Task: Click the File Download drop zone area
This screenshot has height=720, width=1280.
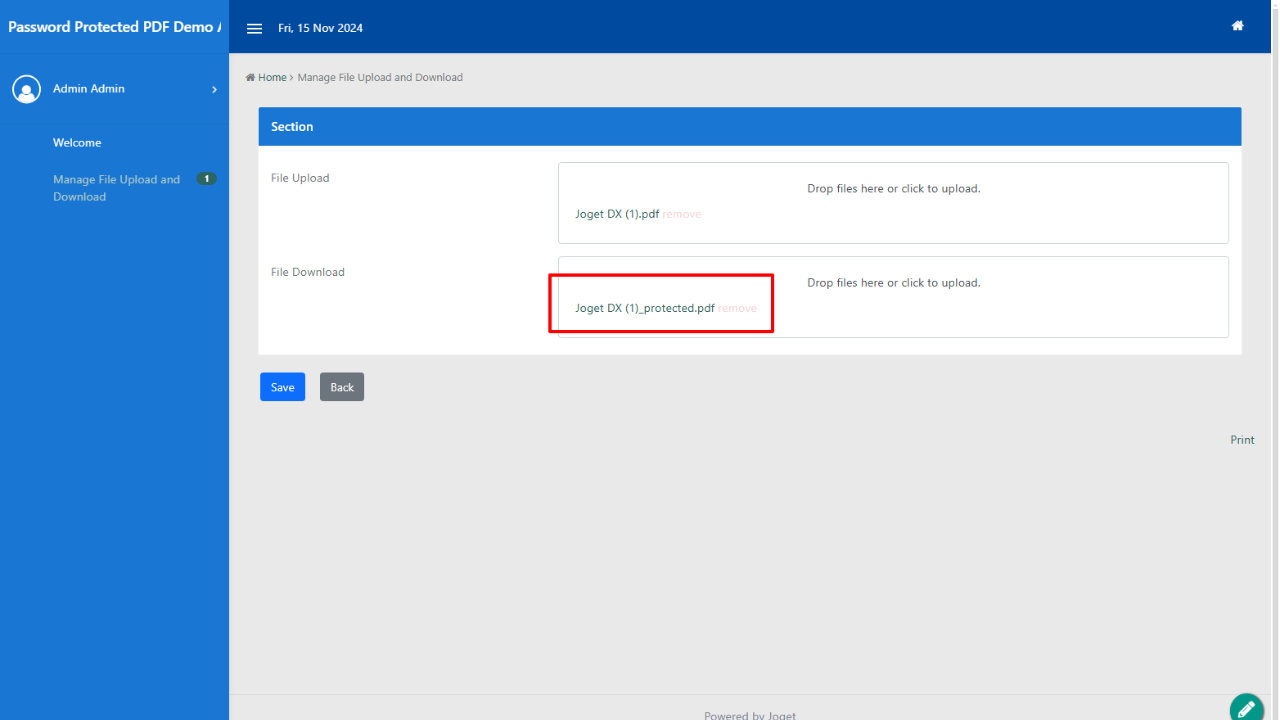Action: coord(893,283)
